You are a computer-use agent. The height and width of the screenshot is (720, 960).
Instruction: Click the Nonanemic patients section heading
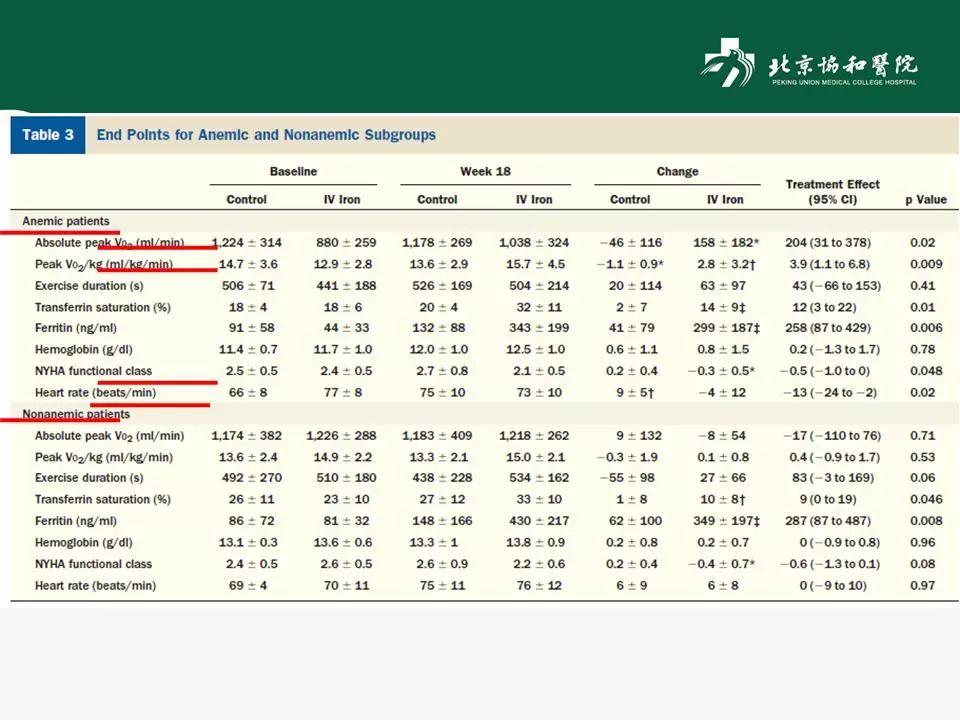pos(76,414)
